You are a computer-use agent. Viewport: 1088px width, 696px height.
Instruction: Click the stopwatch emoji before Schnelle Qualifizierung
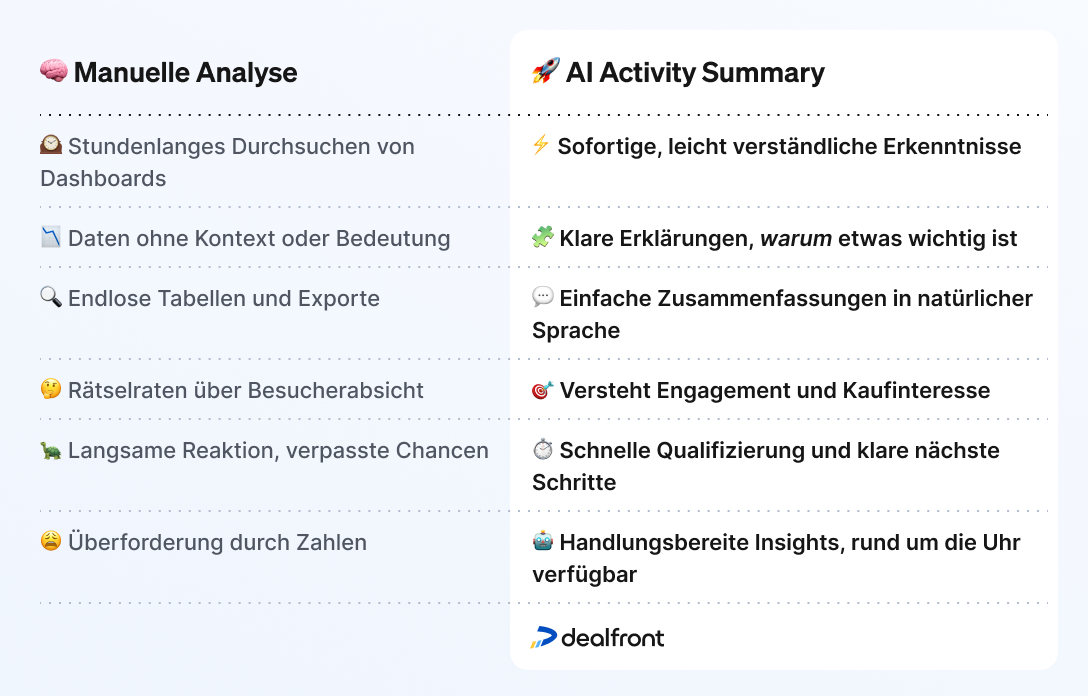point(543,450)
